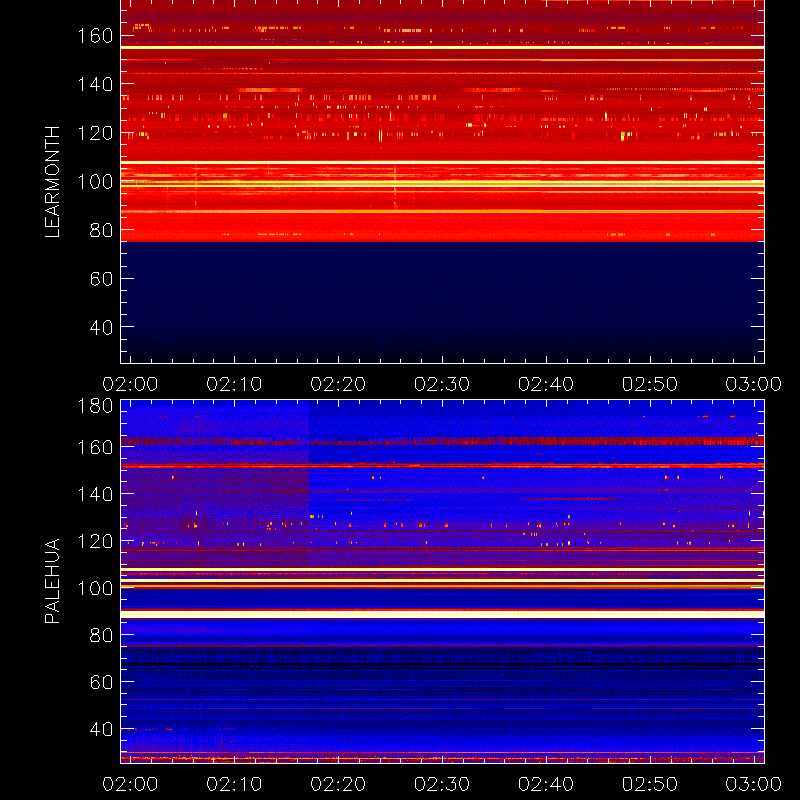The image size is (800, 800).
Task: Click 02:10 time label under LEARMONTH plot
Action: click(x=234, y=384)
